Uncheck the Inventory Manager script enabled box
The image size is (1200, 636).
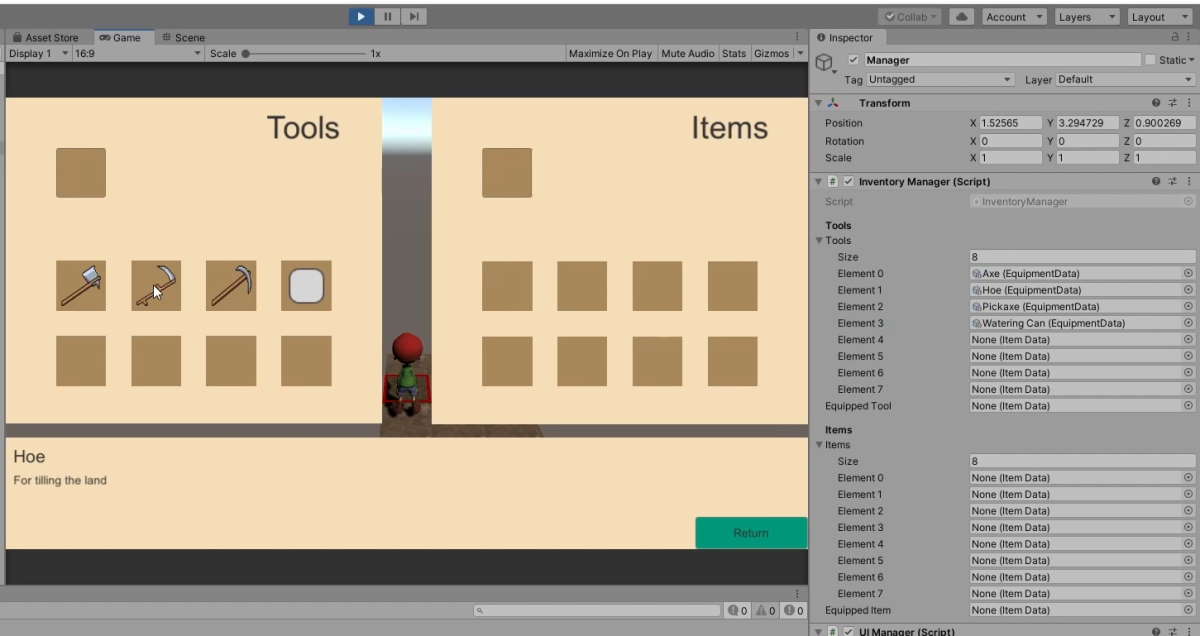click(848, 181)
